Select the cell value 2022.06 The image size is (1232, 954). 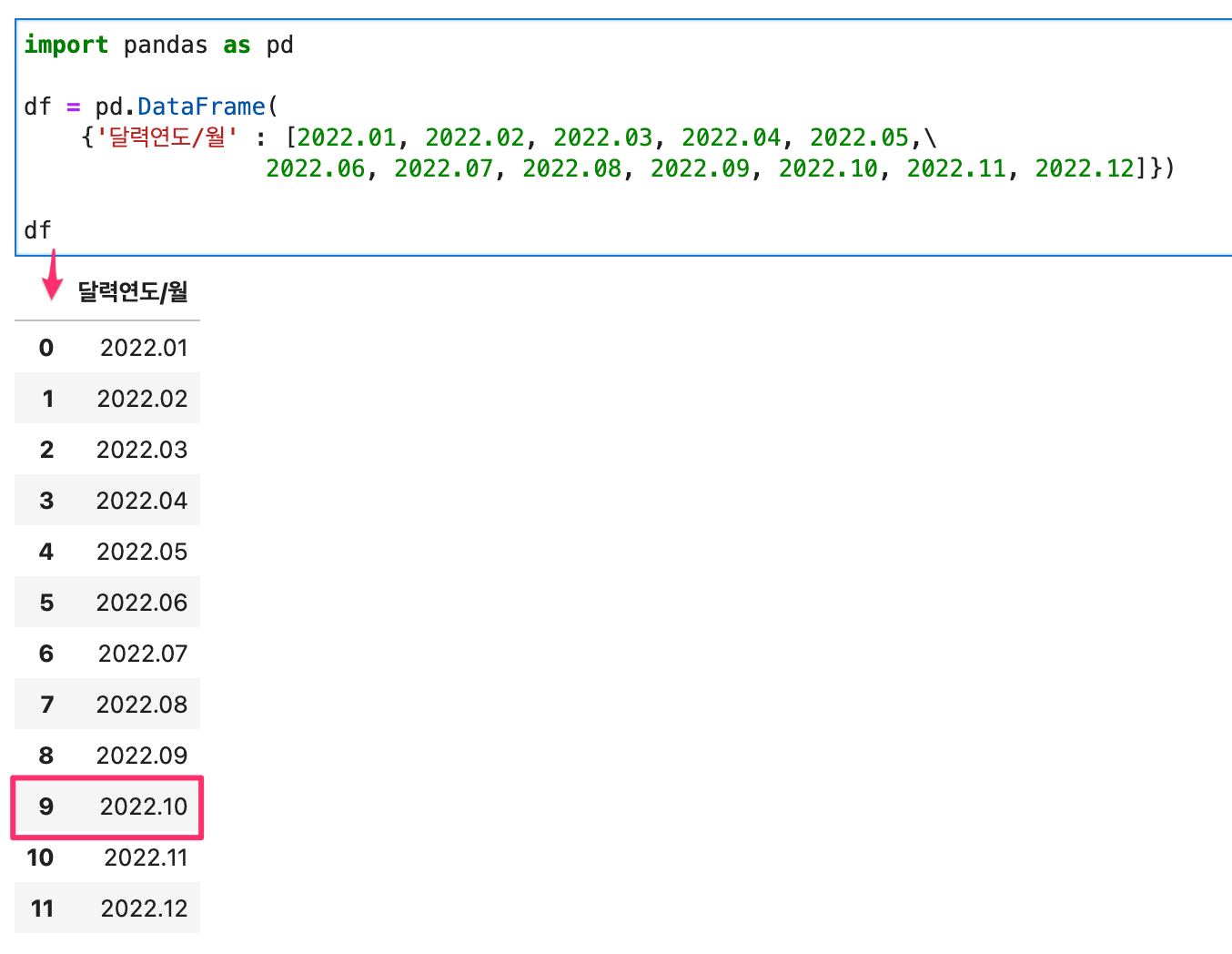click(x=142, y=603)
